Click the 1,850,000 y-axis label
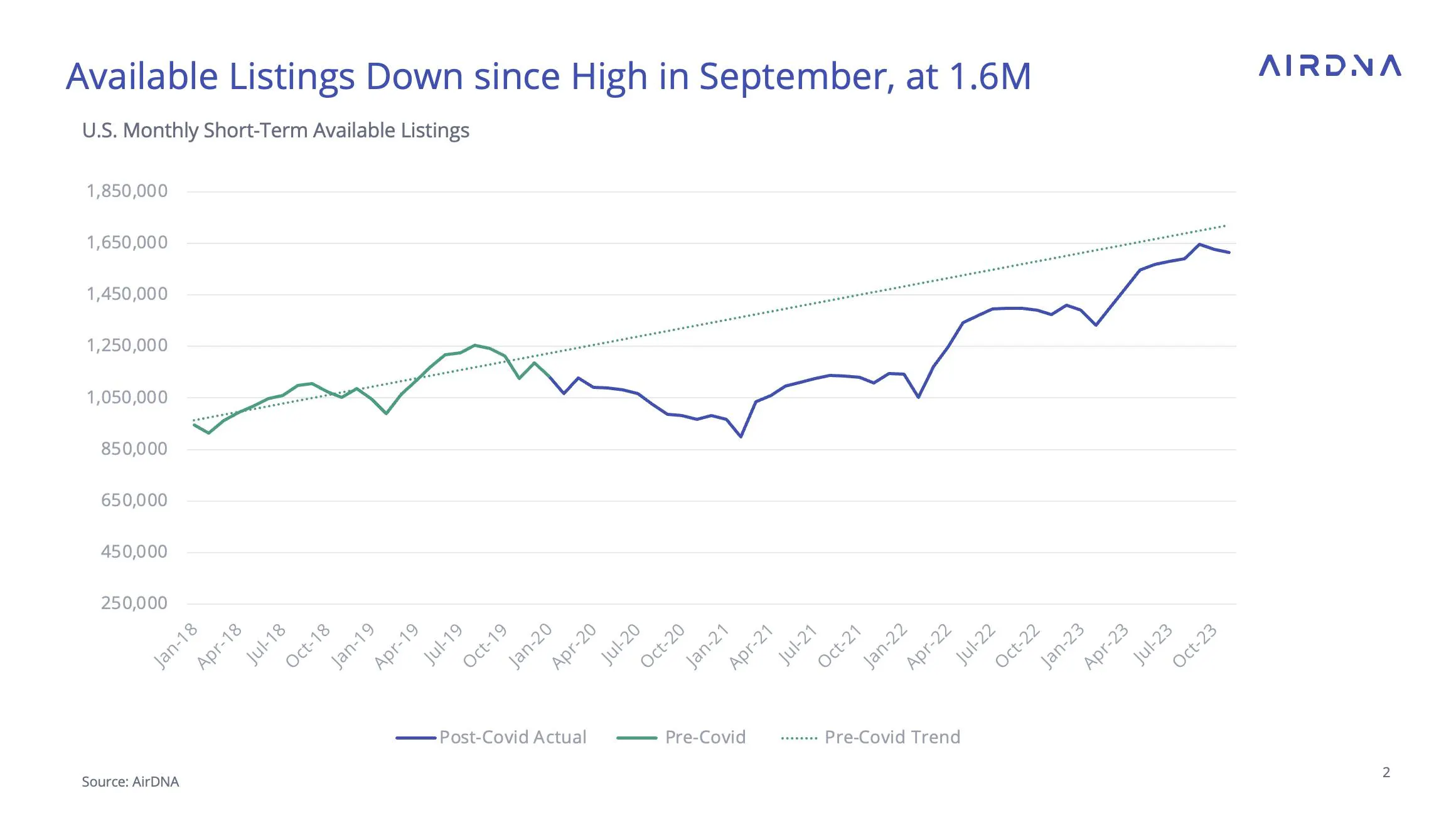 click(127, 191)
